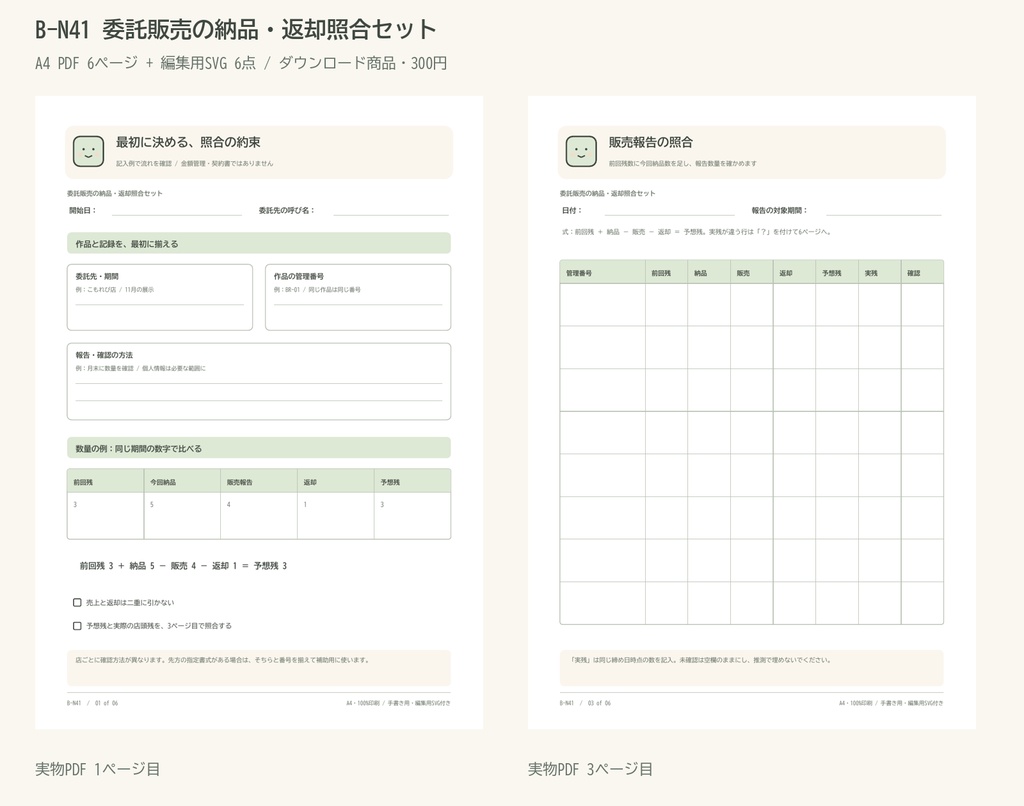
Task: Click the 報告の対象期間 blank line
Action: pyautogui.click(x=884, y=212)
